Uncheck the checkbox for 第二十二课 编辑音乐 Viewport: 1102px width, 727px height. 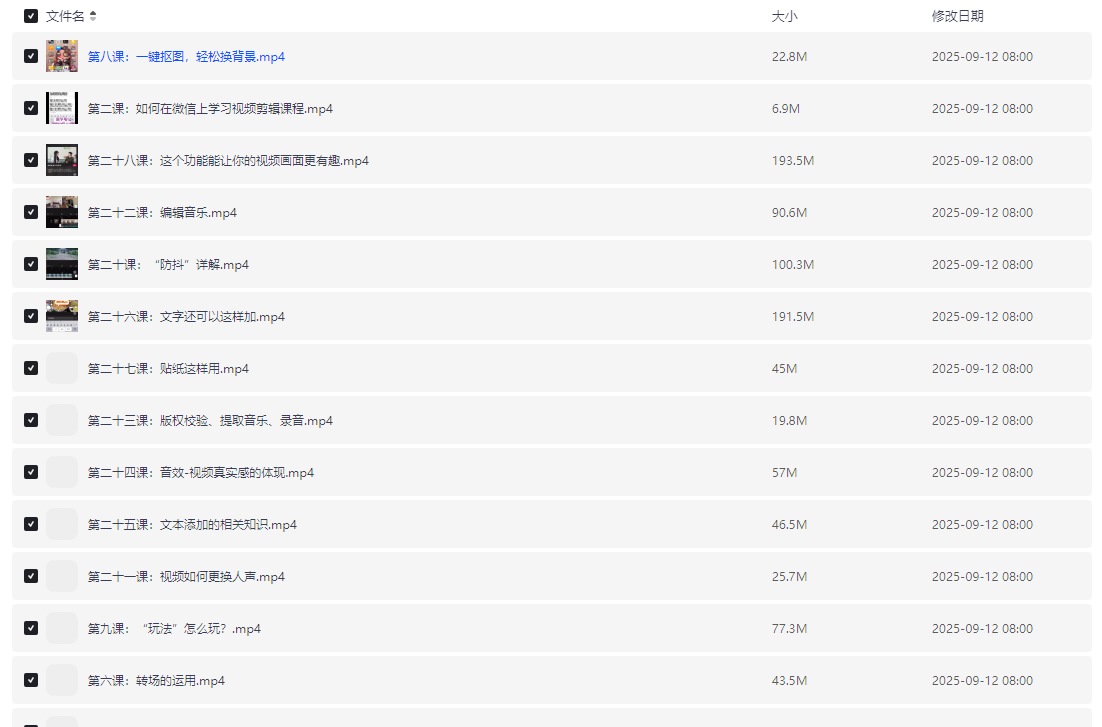coord(31,212)
